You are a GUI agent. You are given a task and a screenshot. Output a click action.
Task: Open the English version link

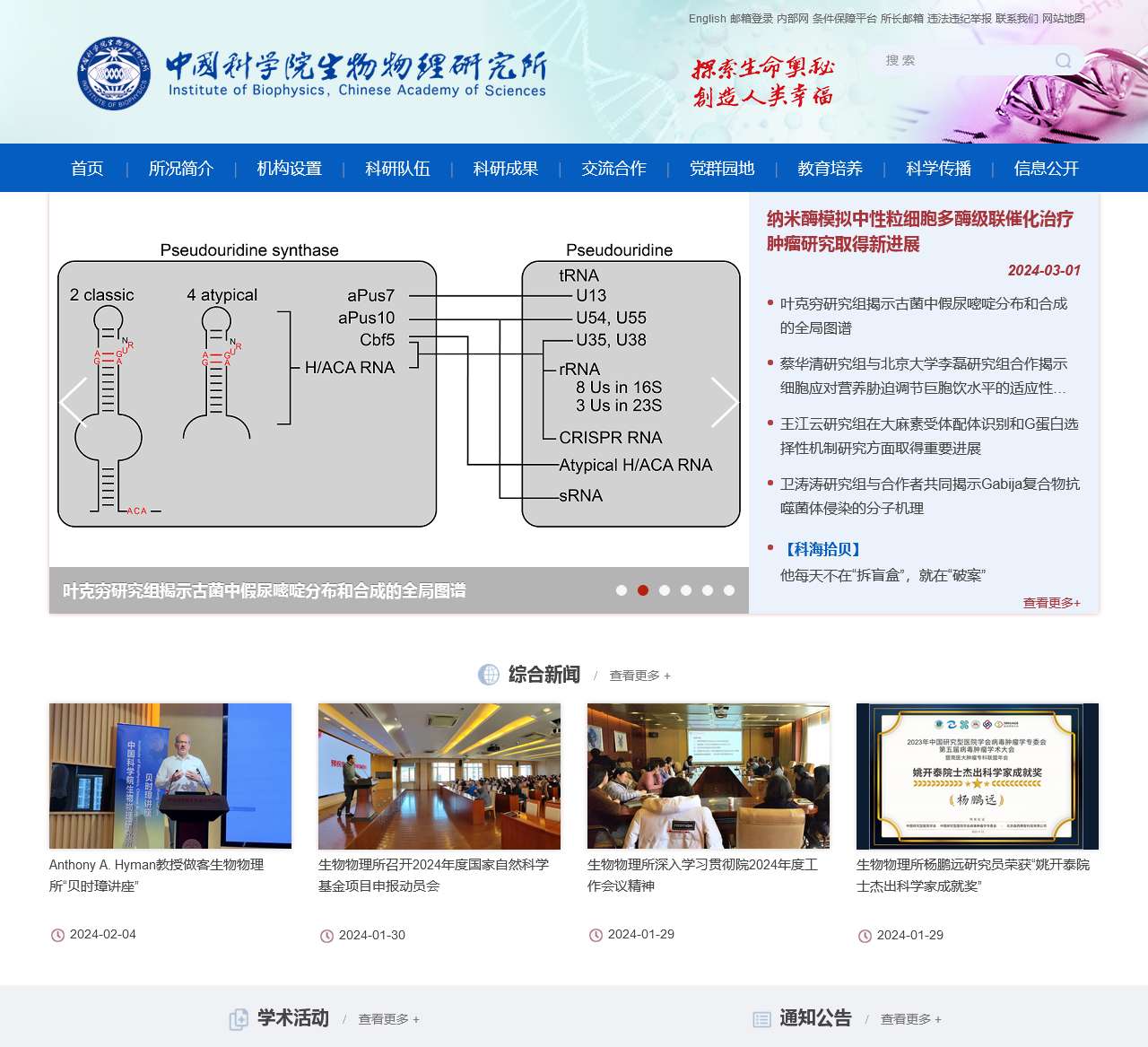pyautogui.click(x=706, y=18)
